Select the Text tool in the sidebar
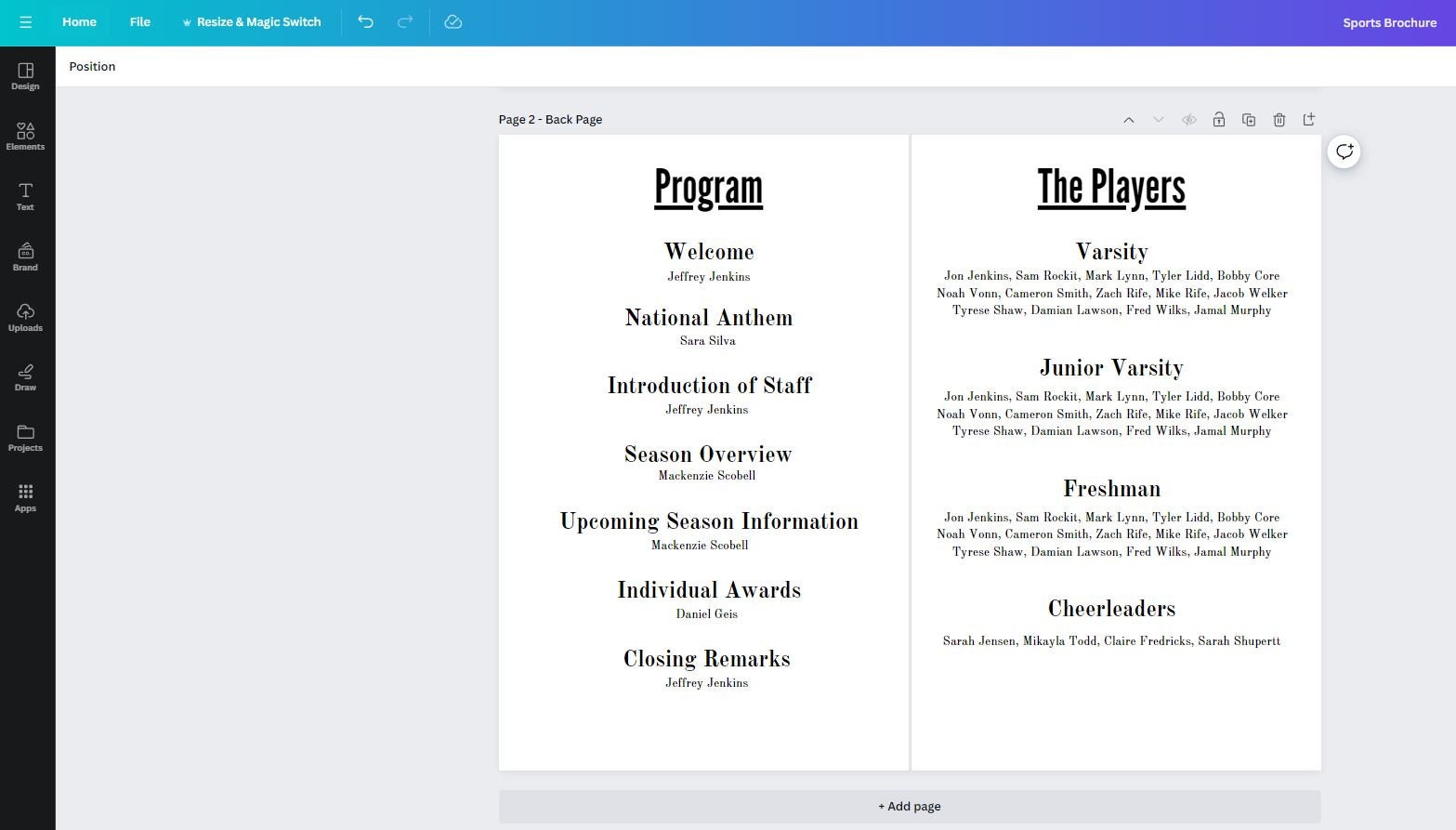This screenshot has height=830, width=1456. point(25,197)
